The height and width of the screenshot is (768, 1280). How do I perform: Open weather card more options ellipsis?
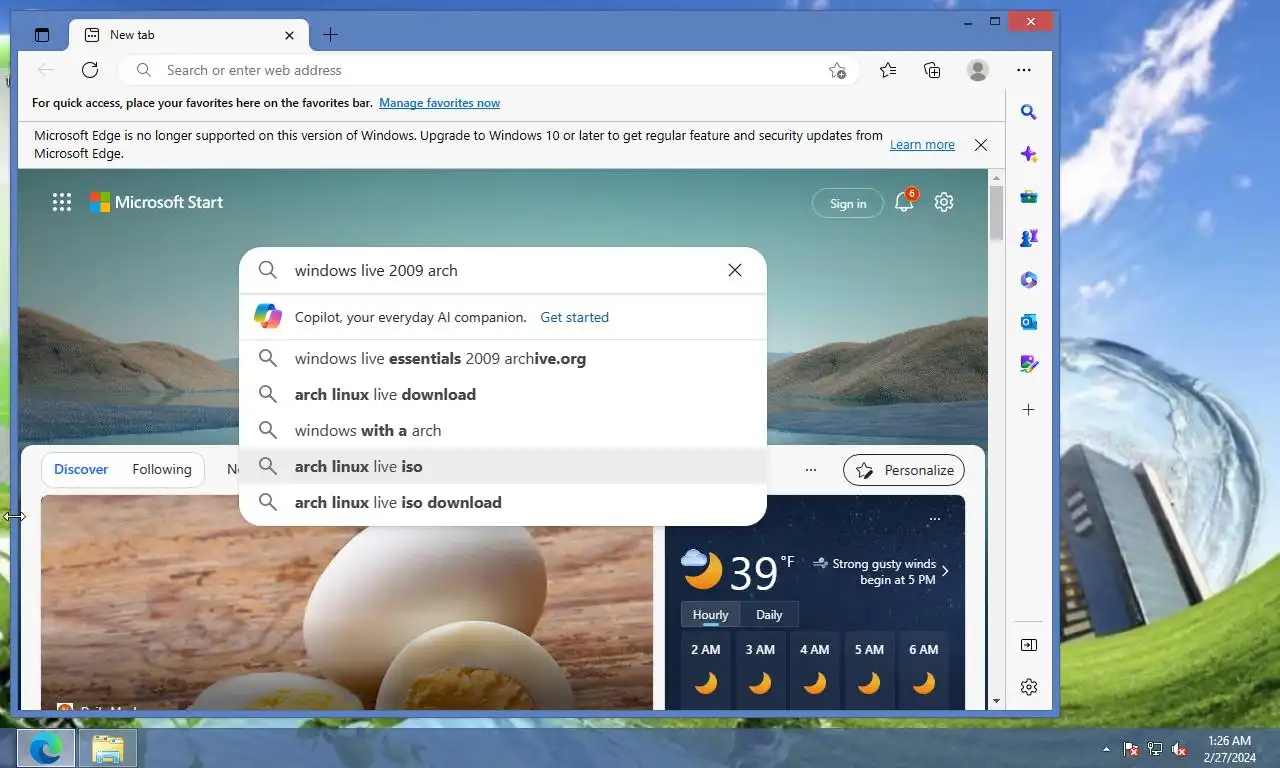coord(934,519)
